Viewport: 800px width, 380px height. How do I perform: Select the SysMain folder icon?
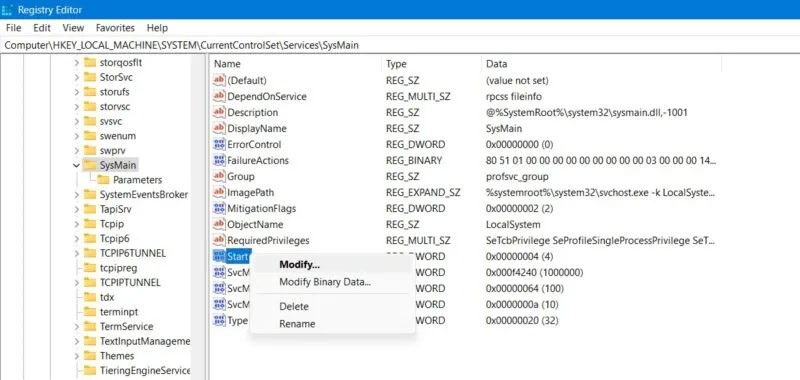tap(90, 165)
